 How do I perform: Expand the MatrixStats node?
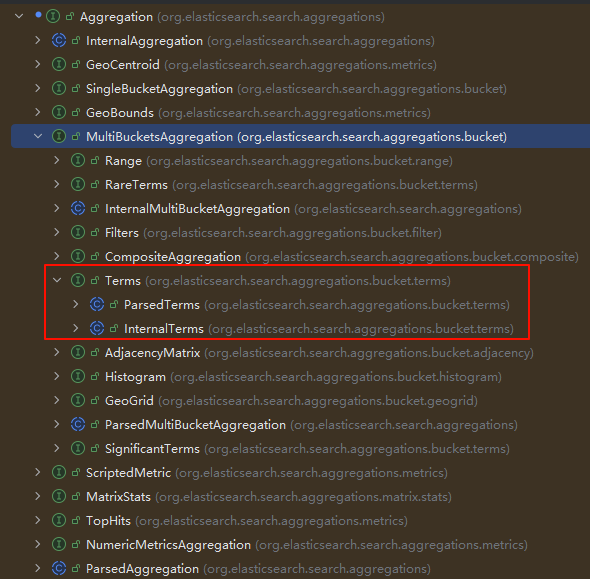pos(38,496)
